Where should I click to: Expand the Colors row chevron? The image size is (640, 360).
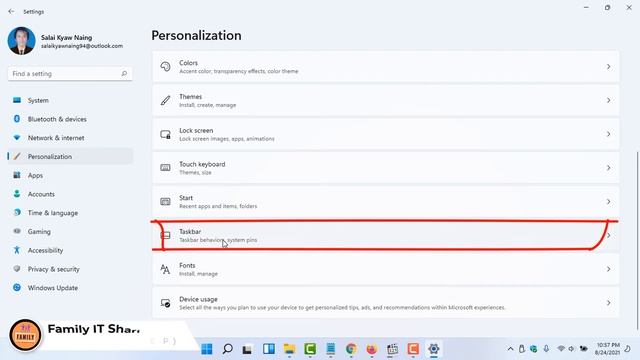point(608,67)
